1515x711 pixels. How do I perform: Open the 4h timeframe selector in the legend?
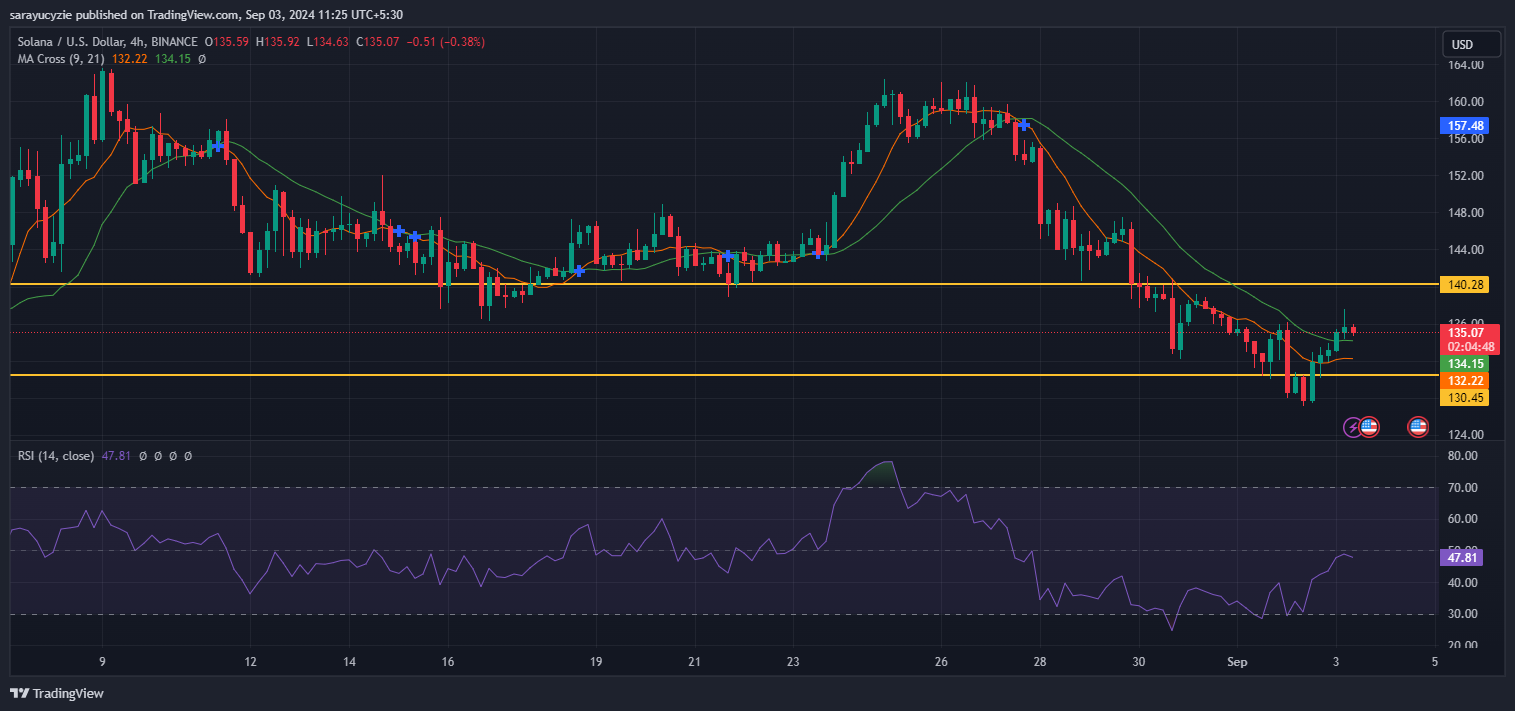tap(134, 41)
